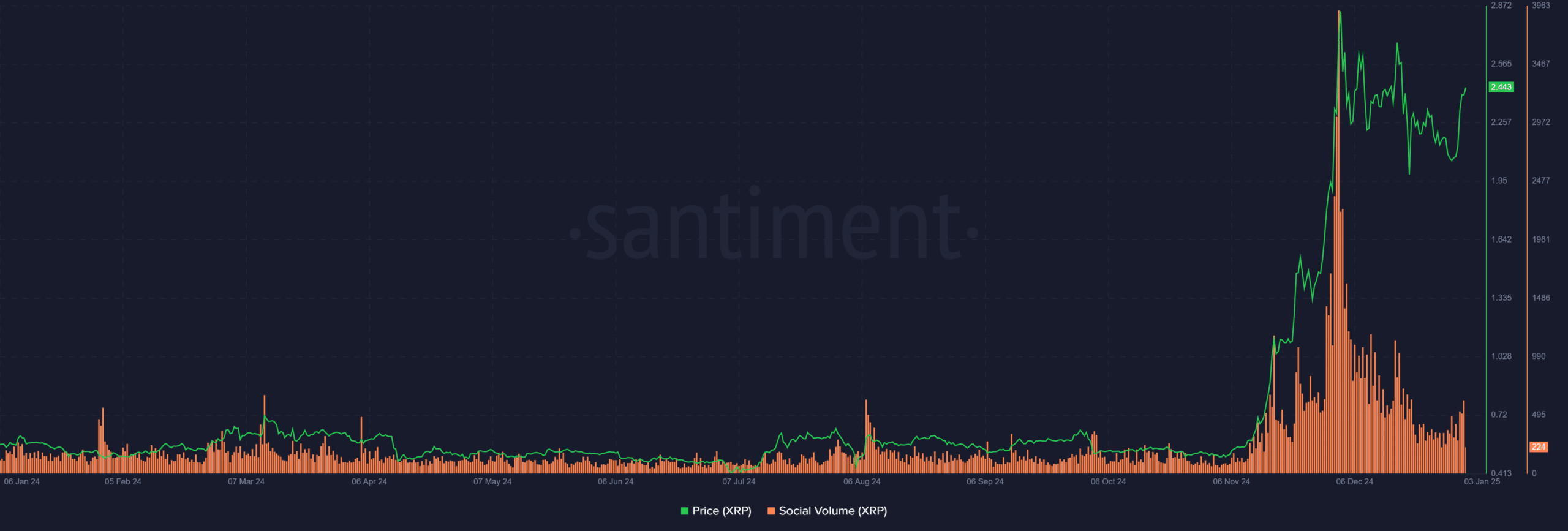Image resolution: width=1568 pixels, height=531 pixels.
Task: Click the 1.028 price axis value
Action: click(1501, 356)
